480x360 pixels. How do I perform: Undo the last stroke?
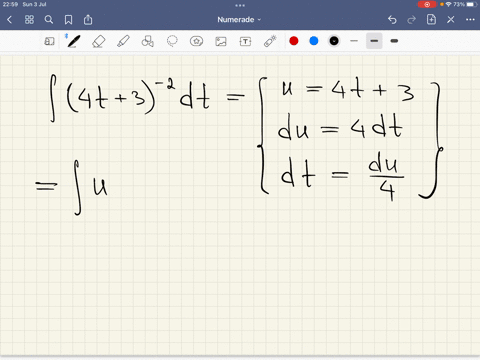392,20
